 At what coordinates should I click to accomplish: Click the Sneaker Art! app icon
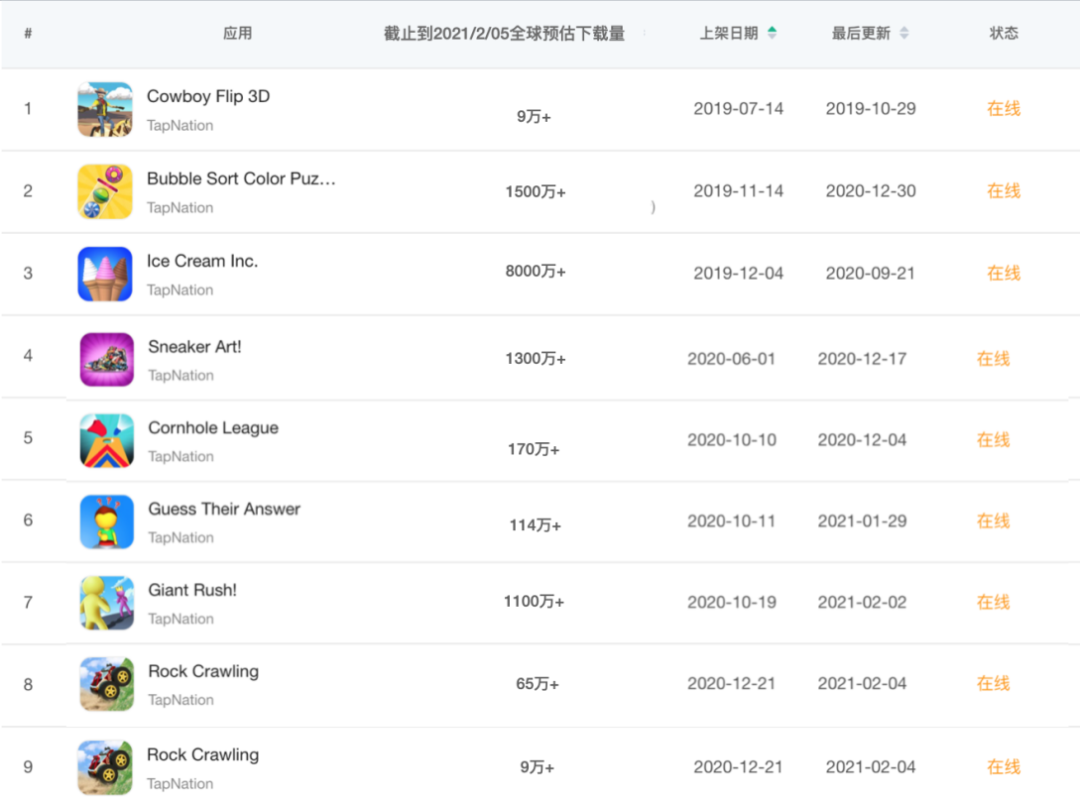click(104, 357)
